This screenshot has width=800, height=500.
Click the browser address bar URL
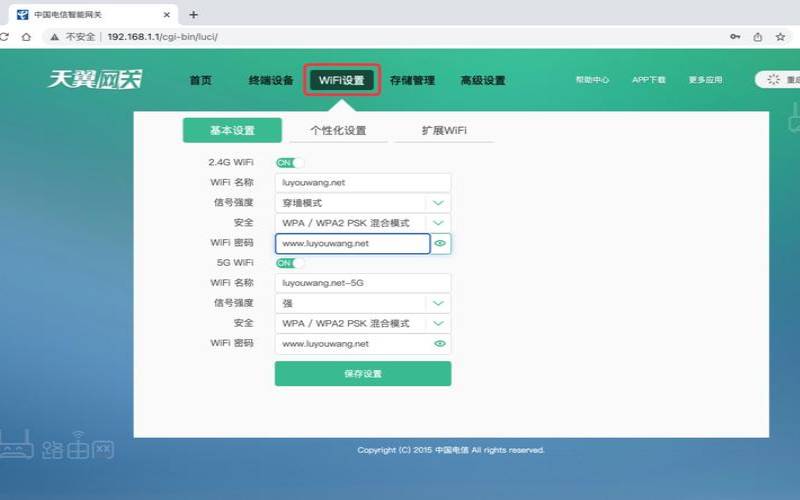click(163, 37)
